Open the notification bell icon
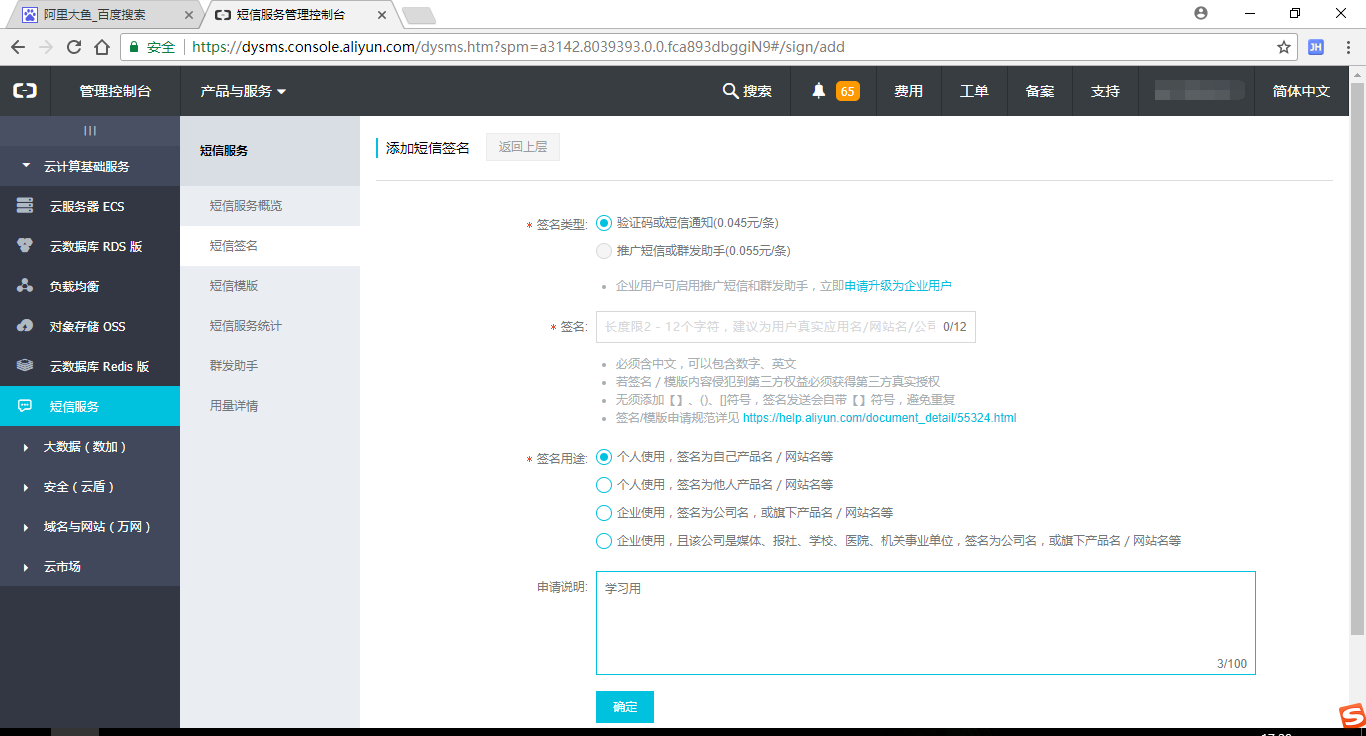Image resolution: width=1366 pixels, height=736 pixels. click(x=819, y=91)
